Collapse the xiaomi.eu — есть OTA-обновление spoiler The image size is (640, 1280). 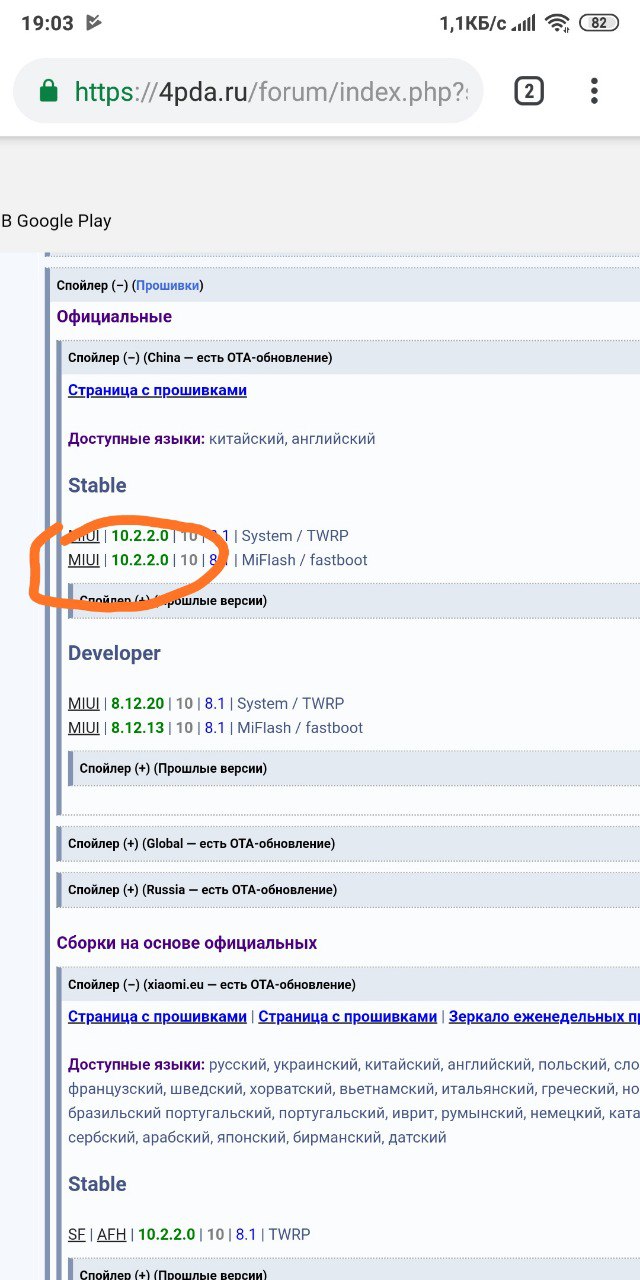pos(350,984)
